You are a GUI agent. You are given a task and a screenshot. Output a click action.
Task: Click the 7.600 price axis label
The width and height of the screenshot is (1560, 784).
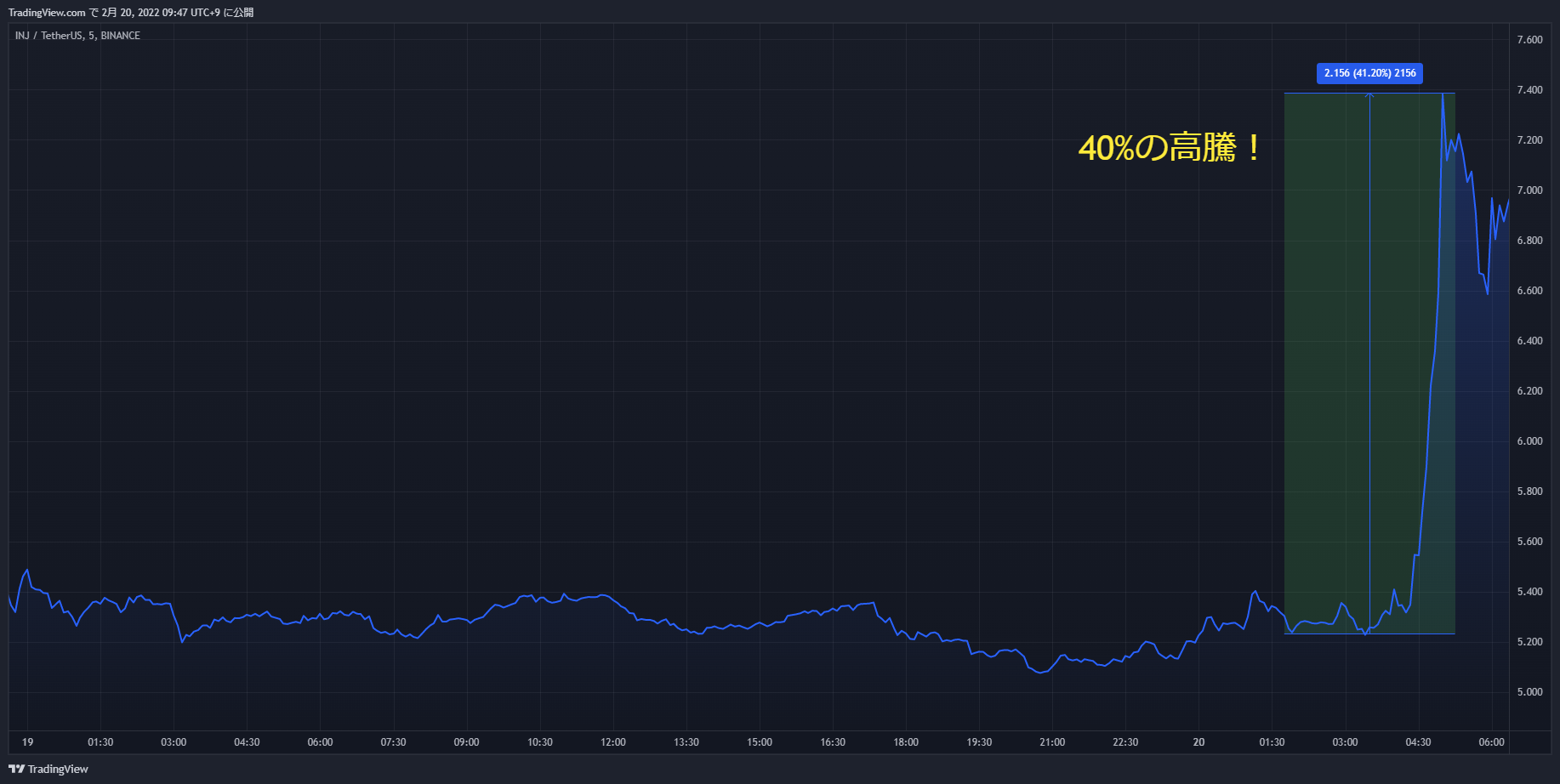point(1529,40)
